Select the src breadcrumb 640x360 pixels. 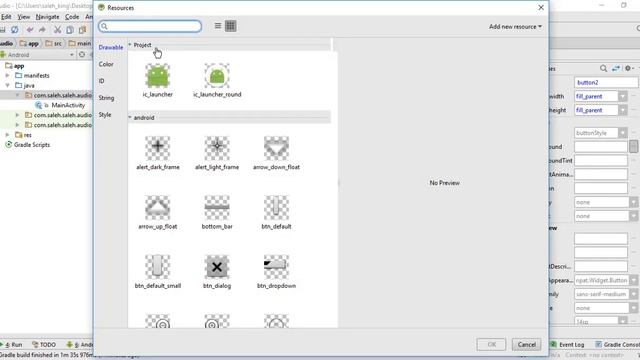point(53,43)
